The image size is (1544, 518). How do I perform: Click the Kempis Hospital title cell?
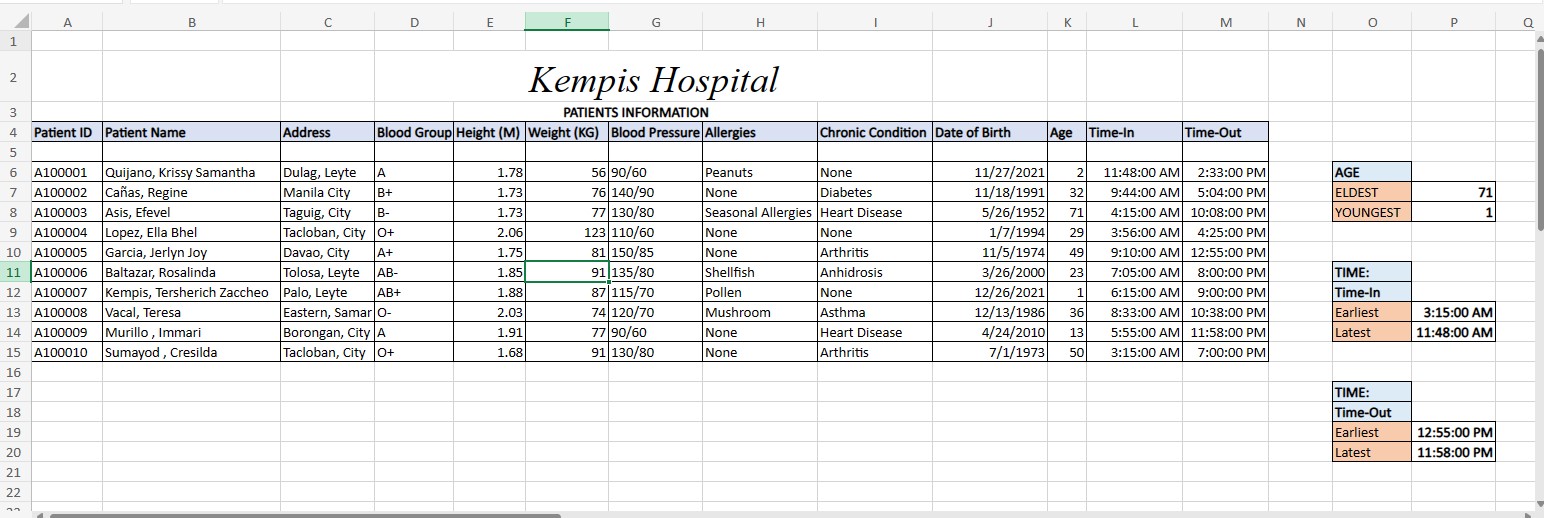click(653, 79)
